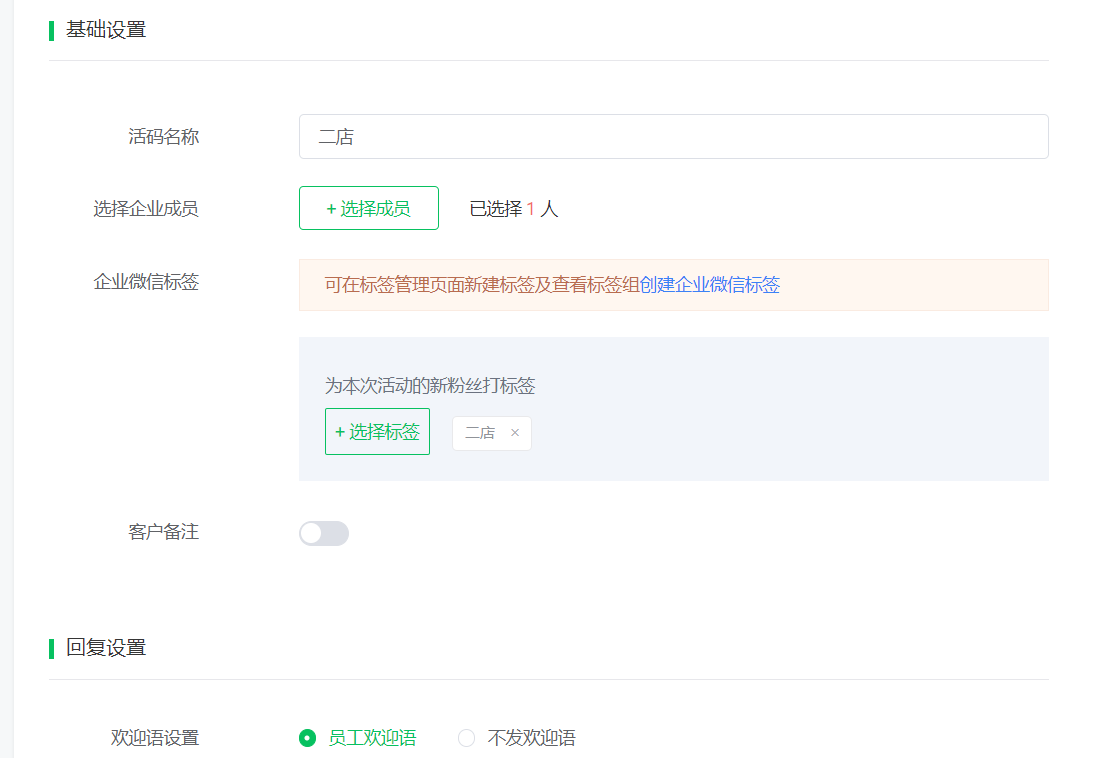This screenshot has height=771, width=1108.
Task: Toggle the 客户备注 switch
Action: [x=324, y=533]
